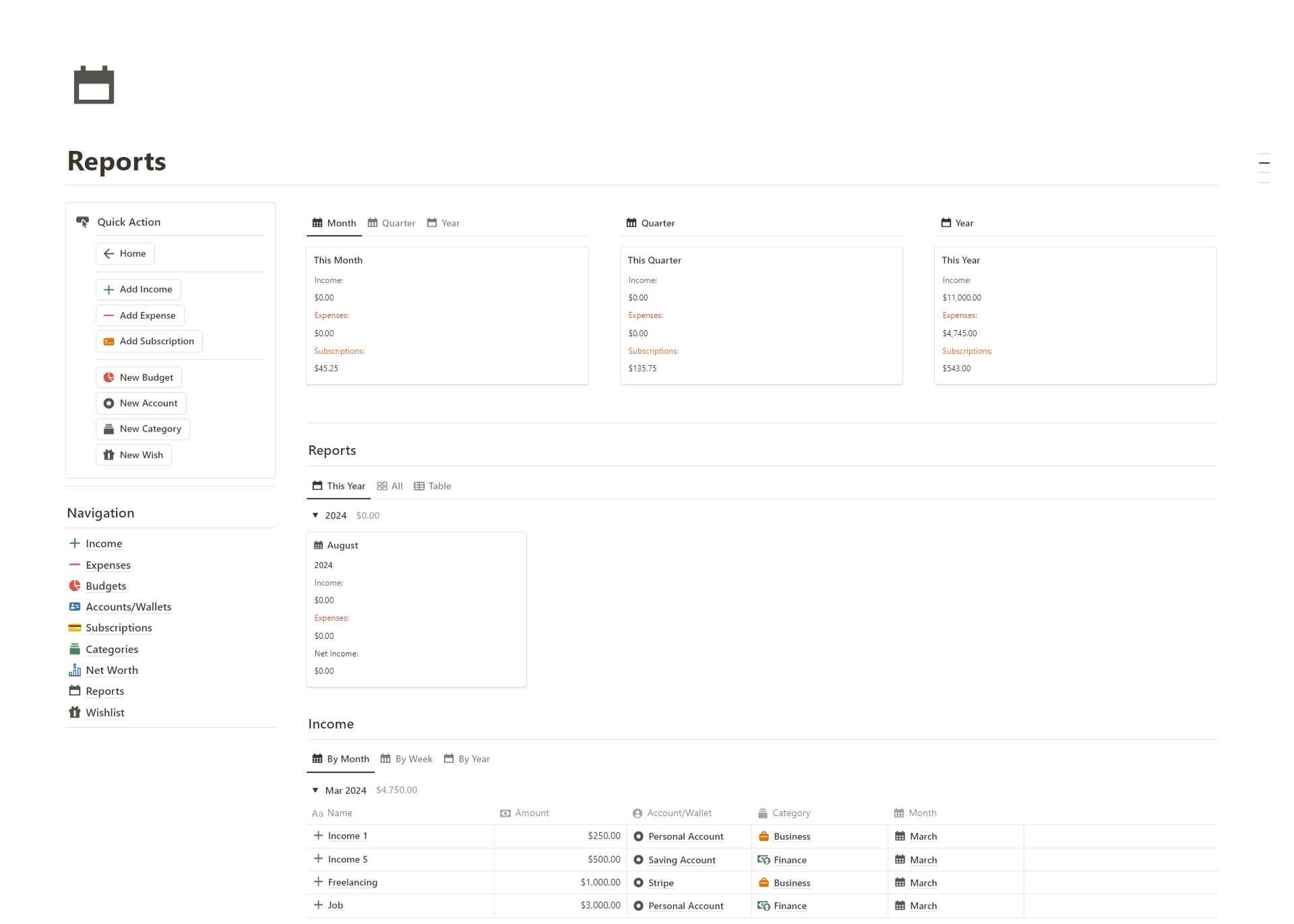Select the Quarter tab in reports header

pyautogui.click(x=392, y=222)
